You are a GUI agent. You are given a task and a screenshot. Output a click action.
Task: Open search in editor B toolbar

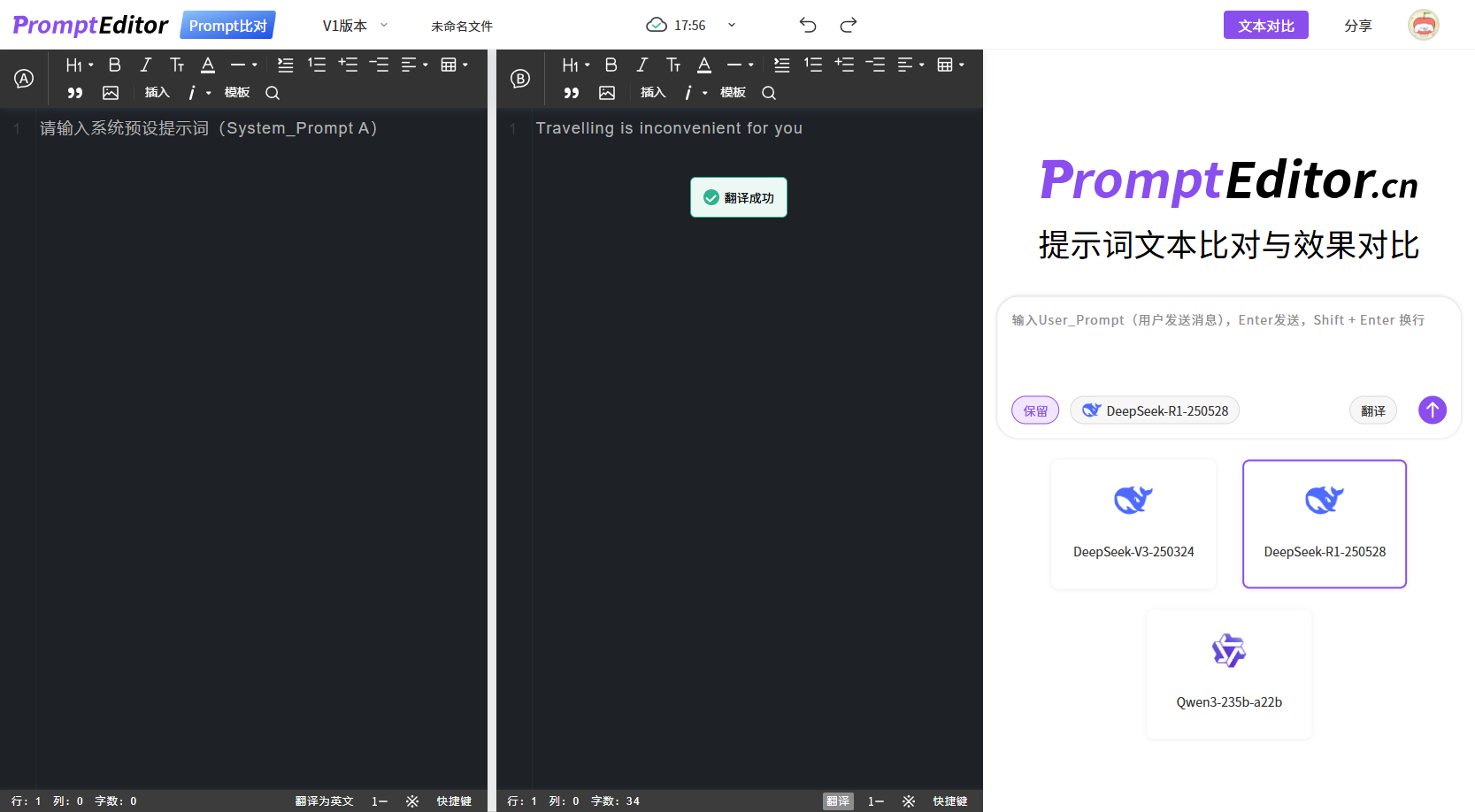click(x=769, y=93)
